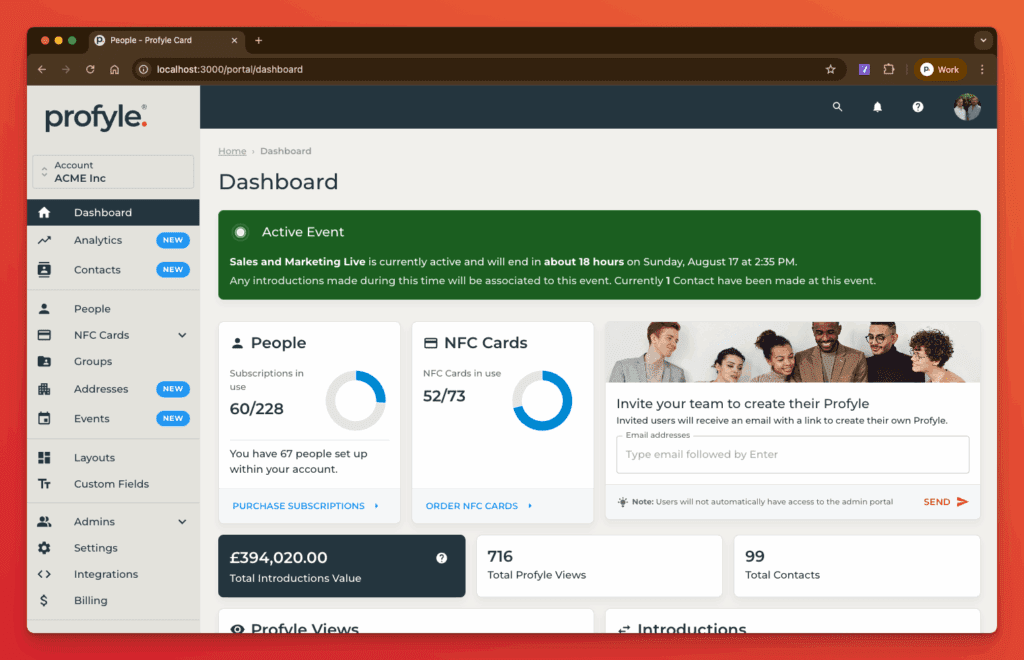Image resolution: width=1024 pixels, height=660 pixels.
Task: Open the ACME Inc account switcher
Action: 113,172
